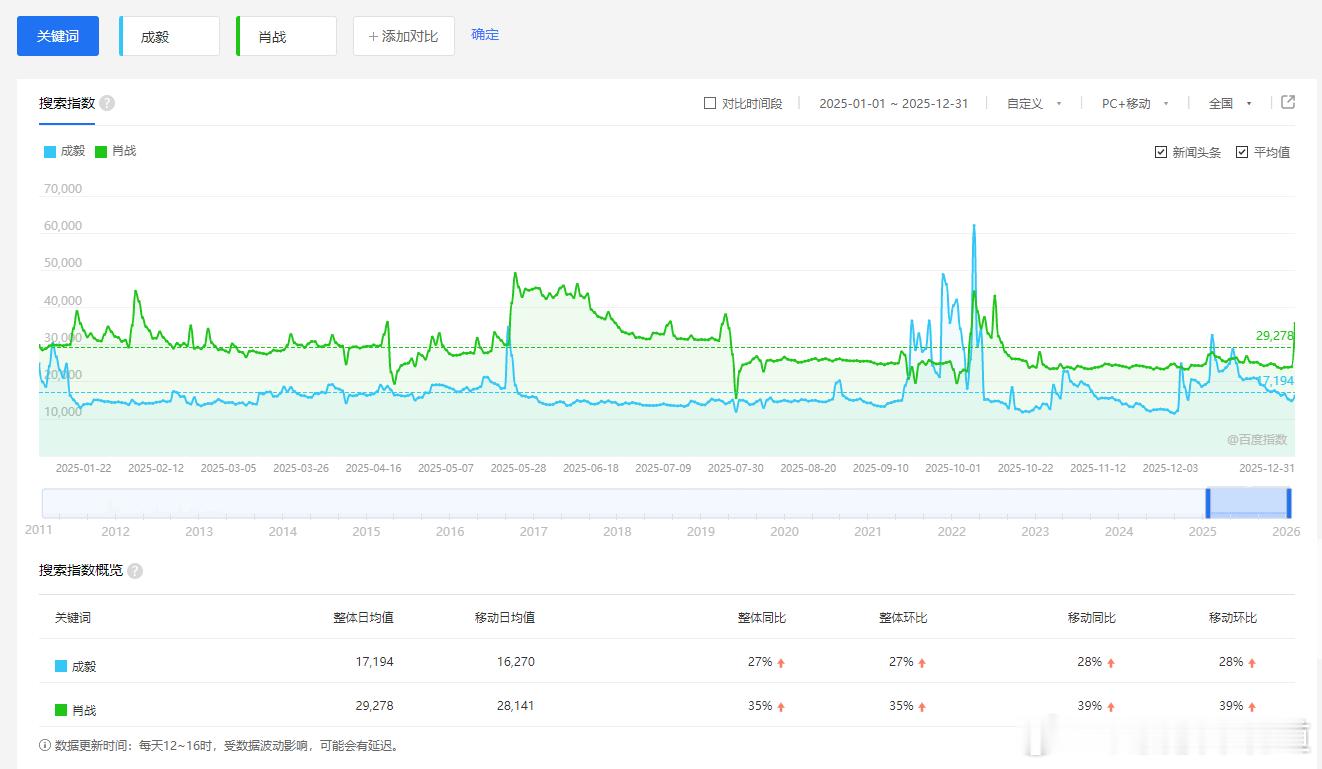The image size is (1322, 769).
Task: Click help icon beside 搜索指数概览
Action: point(135,571)
